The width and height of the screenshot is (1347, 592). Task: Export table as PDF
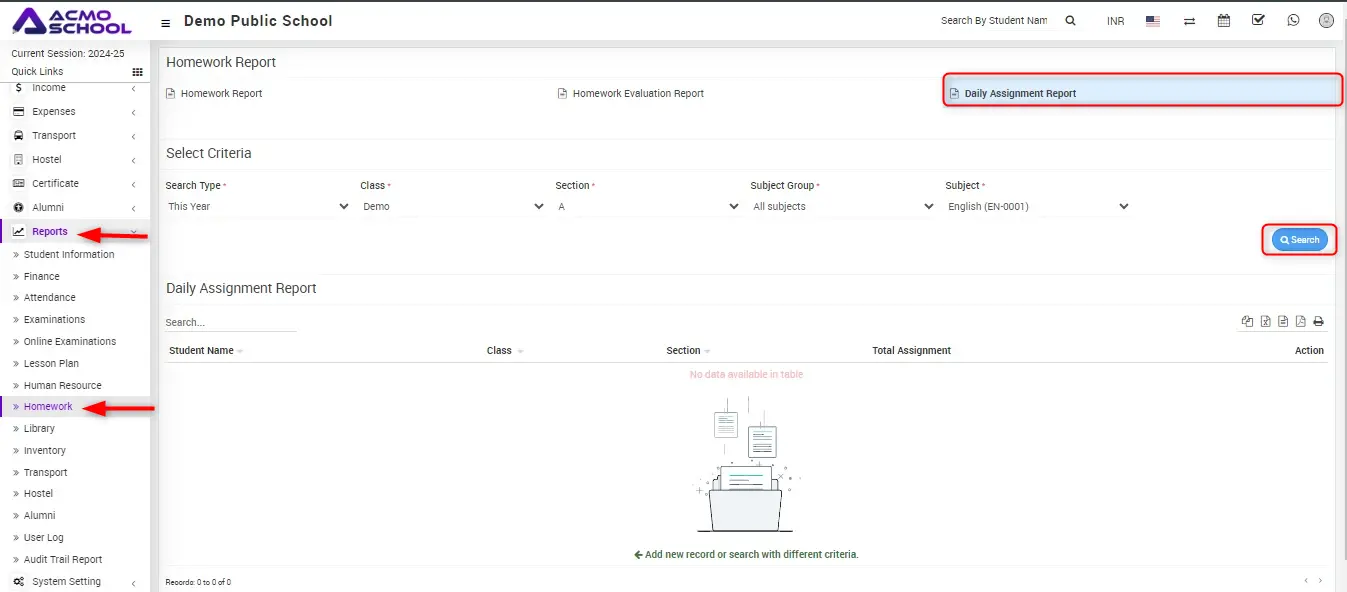pyautogui.click(x=1300, y=321)
